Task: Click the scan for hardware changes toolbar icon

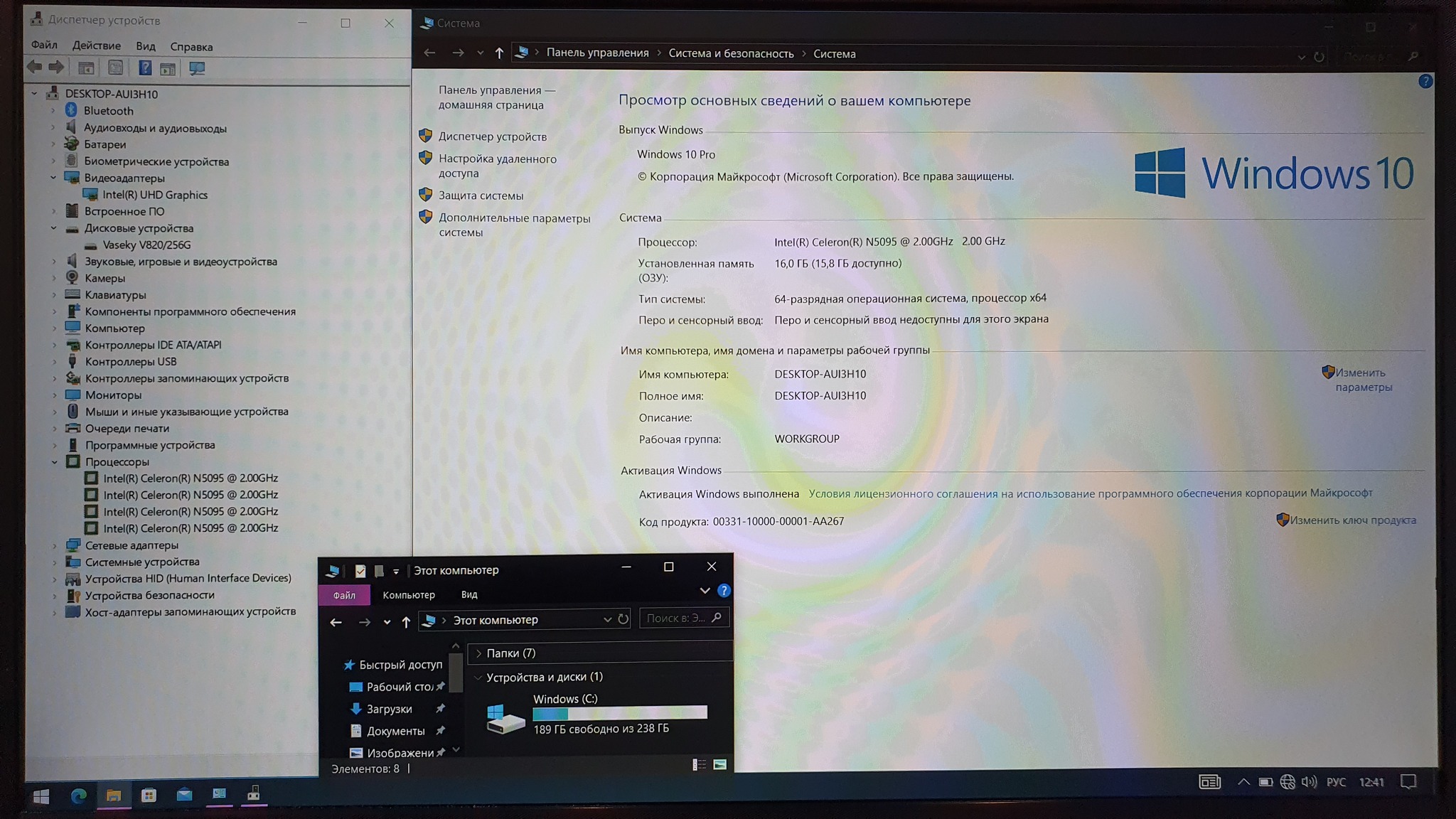Action: (x=197, y=68)
